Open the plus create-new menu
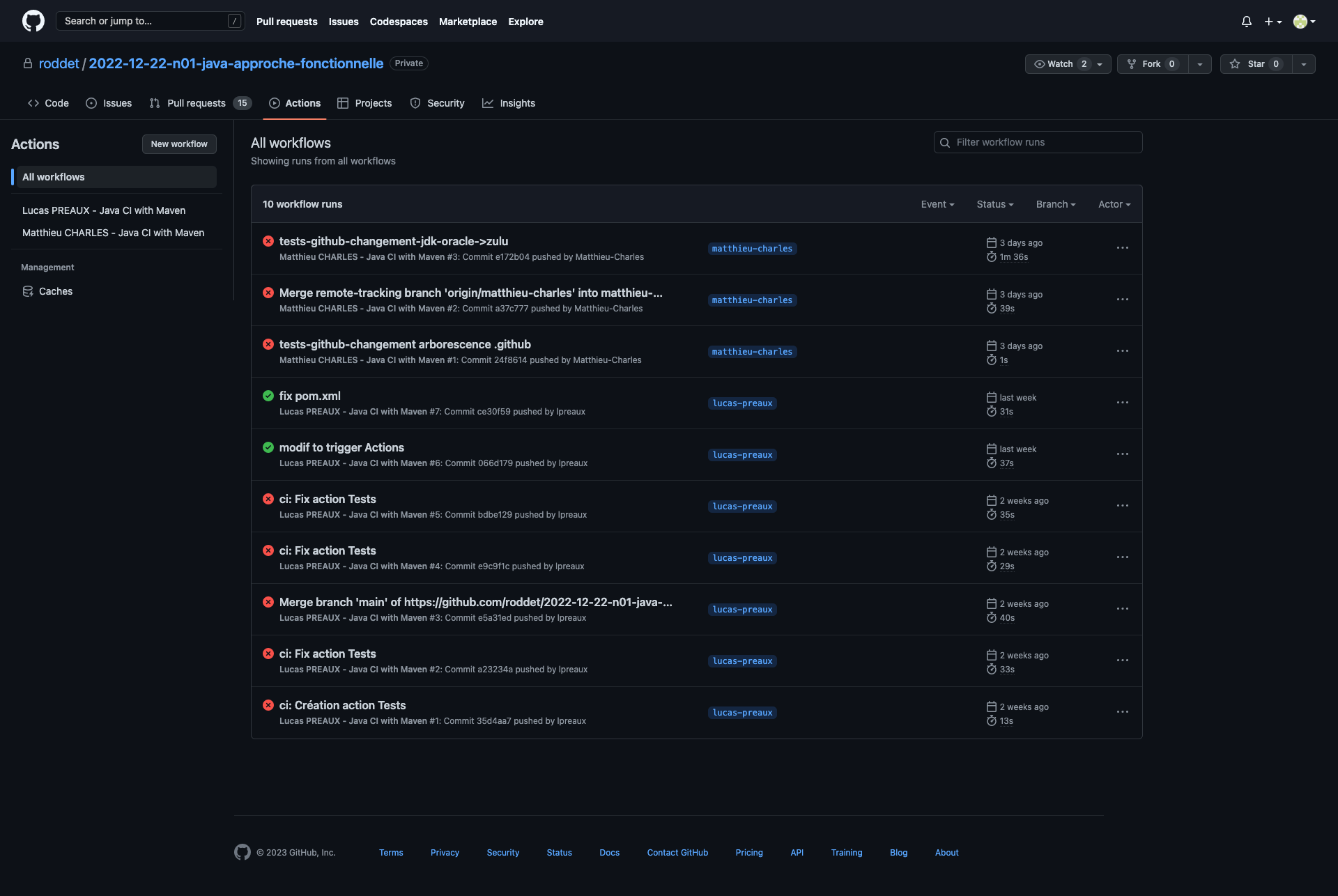 tap(1273, 22)
